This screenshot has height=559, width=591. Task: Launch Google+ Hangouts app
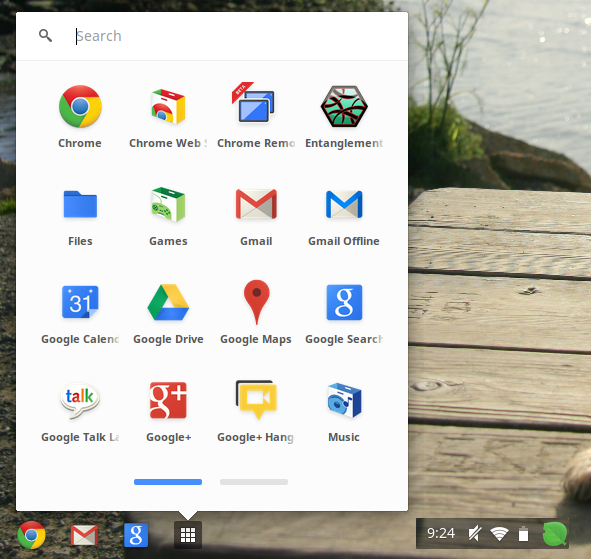pos(256,400)
